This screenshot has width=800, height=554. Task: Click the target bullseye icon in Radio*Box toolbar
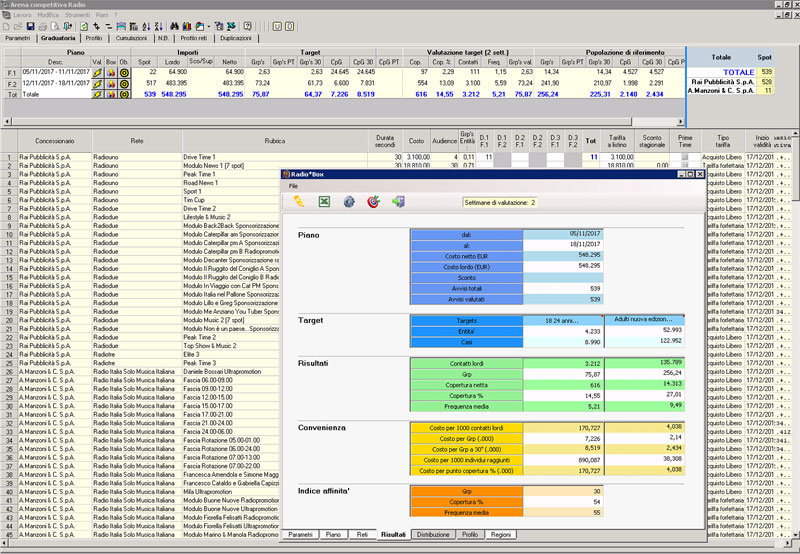[x=374, y=202]
